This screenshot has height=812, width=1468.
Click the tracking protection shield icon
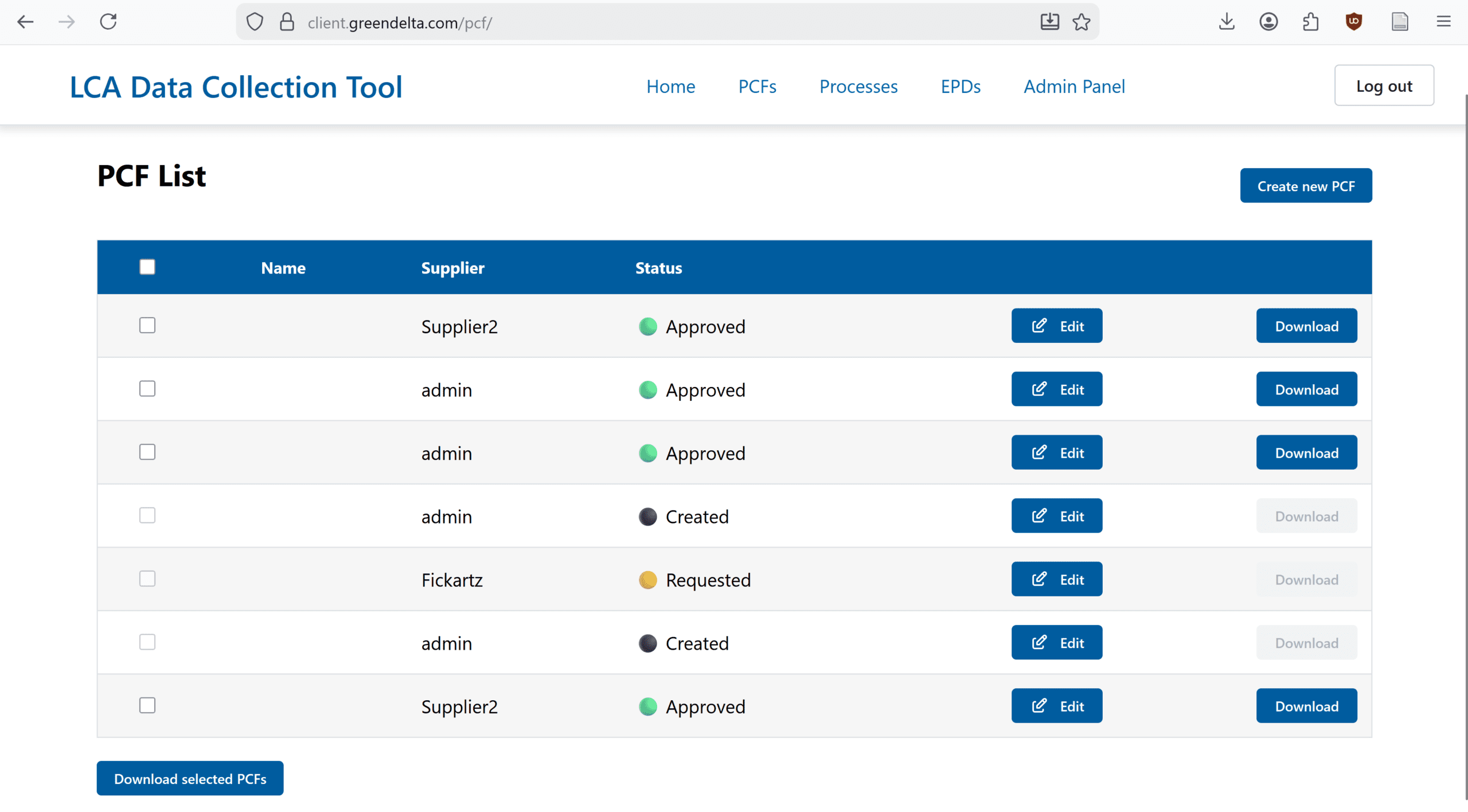click(255, 22)
